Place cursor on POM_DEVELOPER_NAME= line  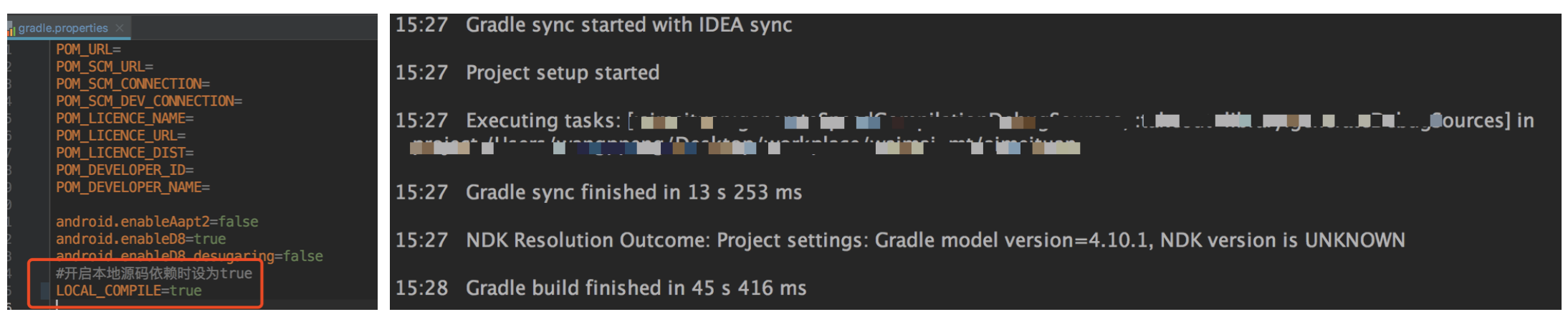coord(133,187)
